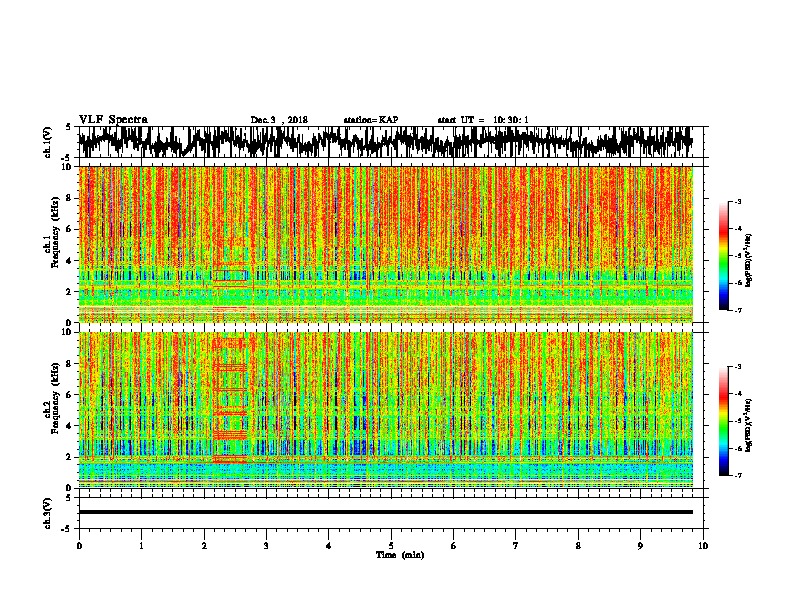Click the 'ch.1(V)' waveform axis label
This screenshot has height=612, width=792.
pos(47,142)
